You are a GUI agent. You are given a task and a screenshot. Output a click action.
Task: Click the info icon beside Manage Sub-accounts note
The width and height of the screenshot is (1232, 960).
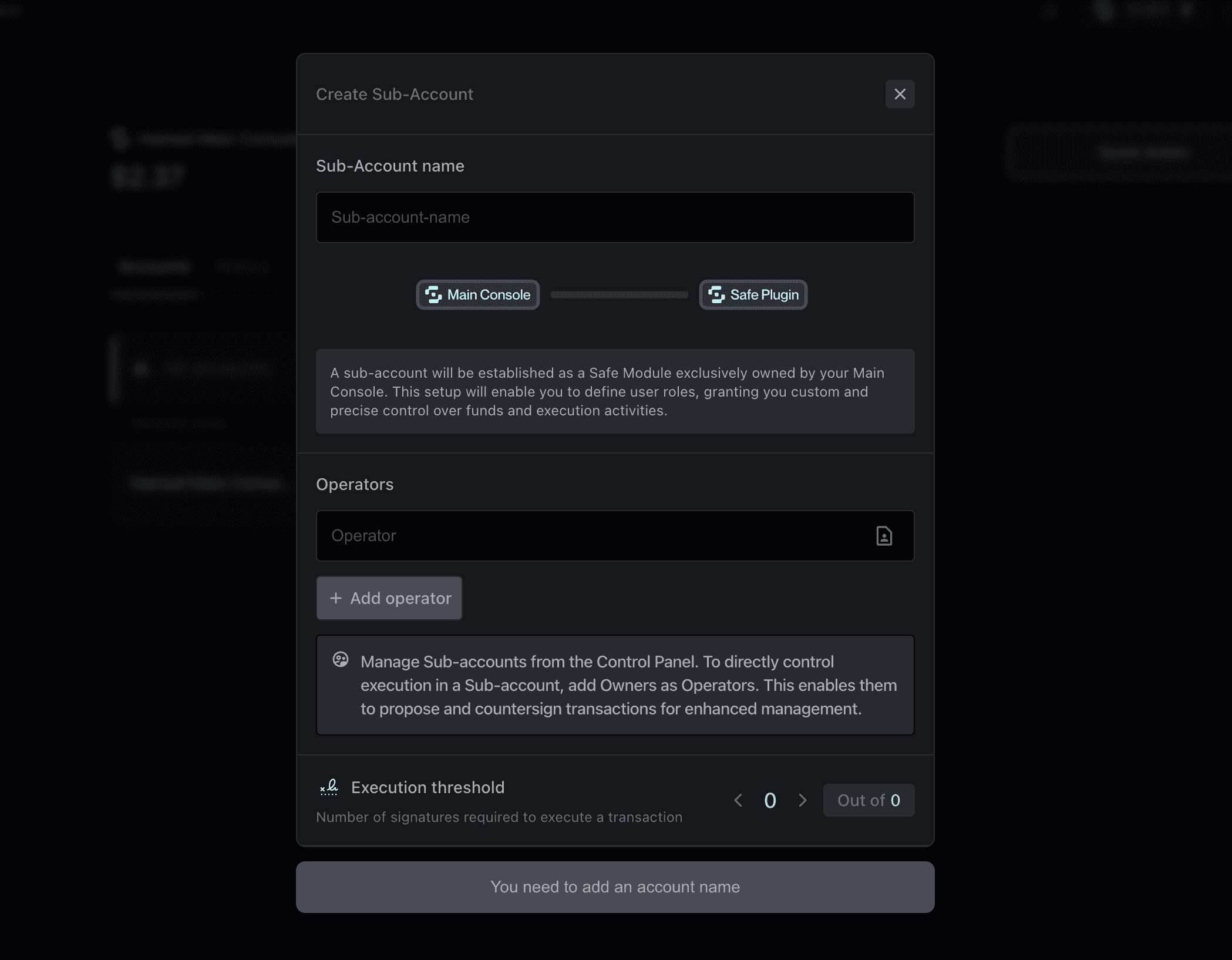pyautogui.click(x=341, y=660)
